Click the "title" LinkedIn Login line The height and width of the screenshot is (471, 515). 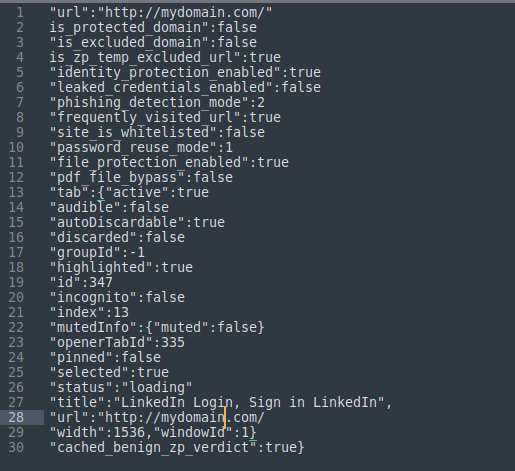[220, 402]
